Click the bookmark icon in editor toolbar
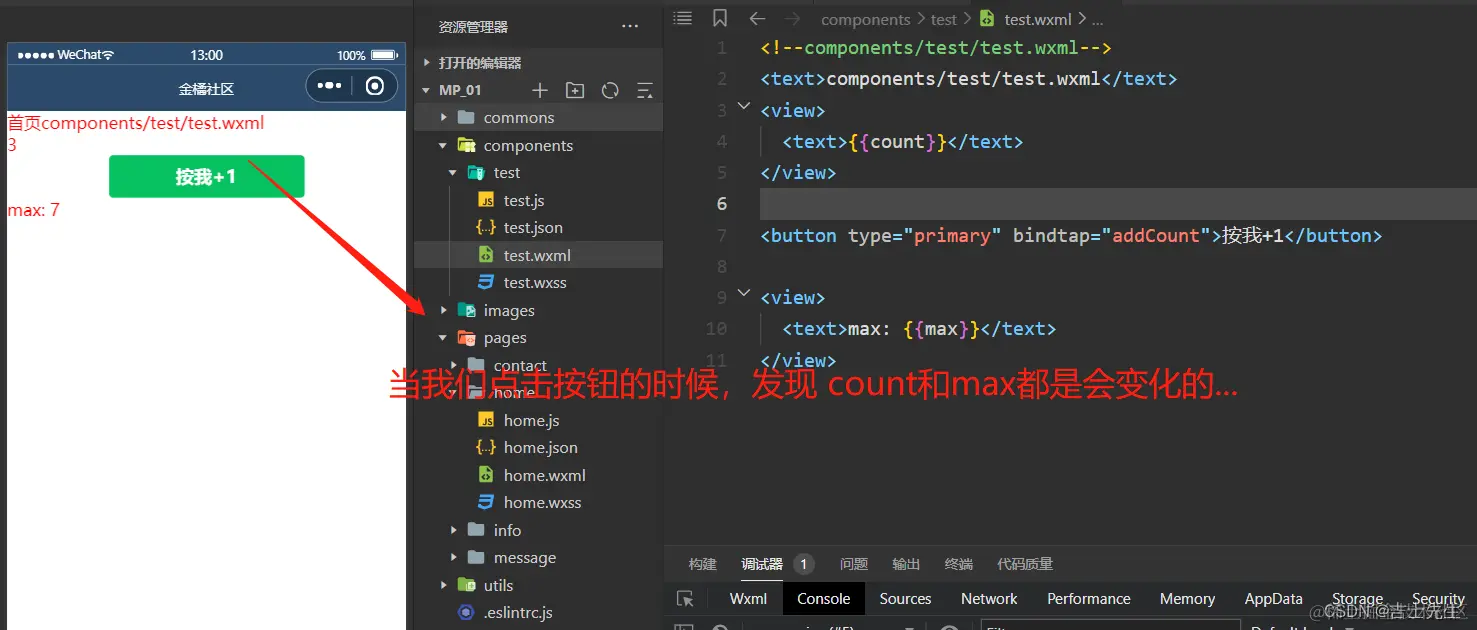The image size is (1477, 630). [720, 18]
